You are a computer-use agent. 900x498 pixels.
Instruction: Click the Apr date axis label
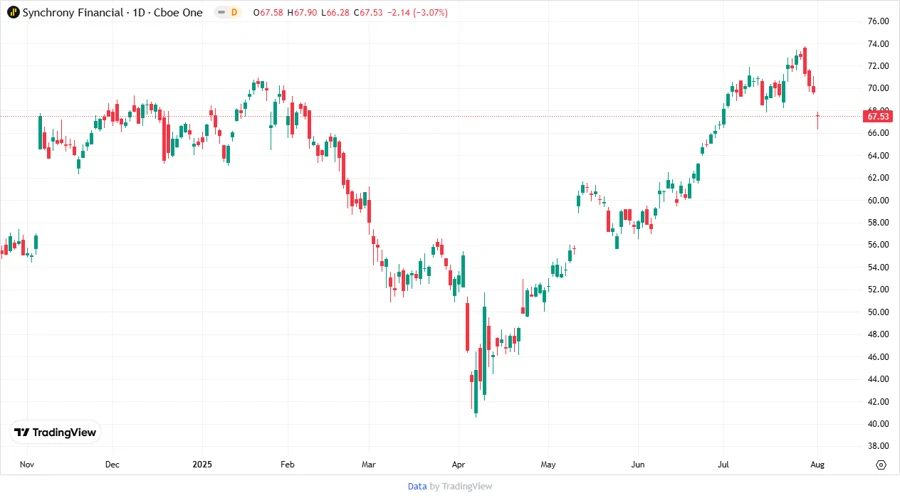pos(458,464)
